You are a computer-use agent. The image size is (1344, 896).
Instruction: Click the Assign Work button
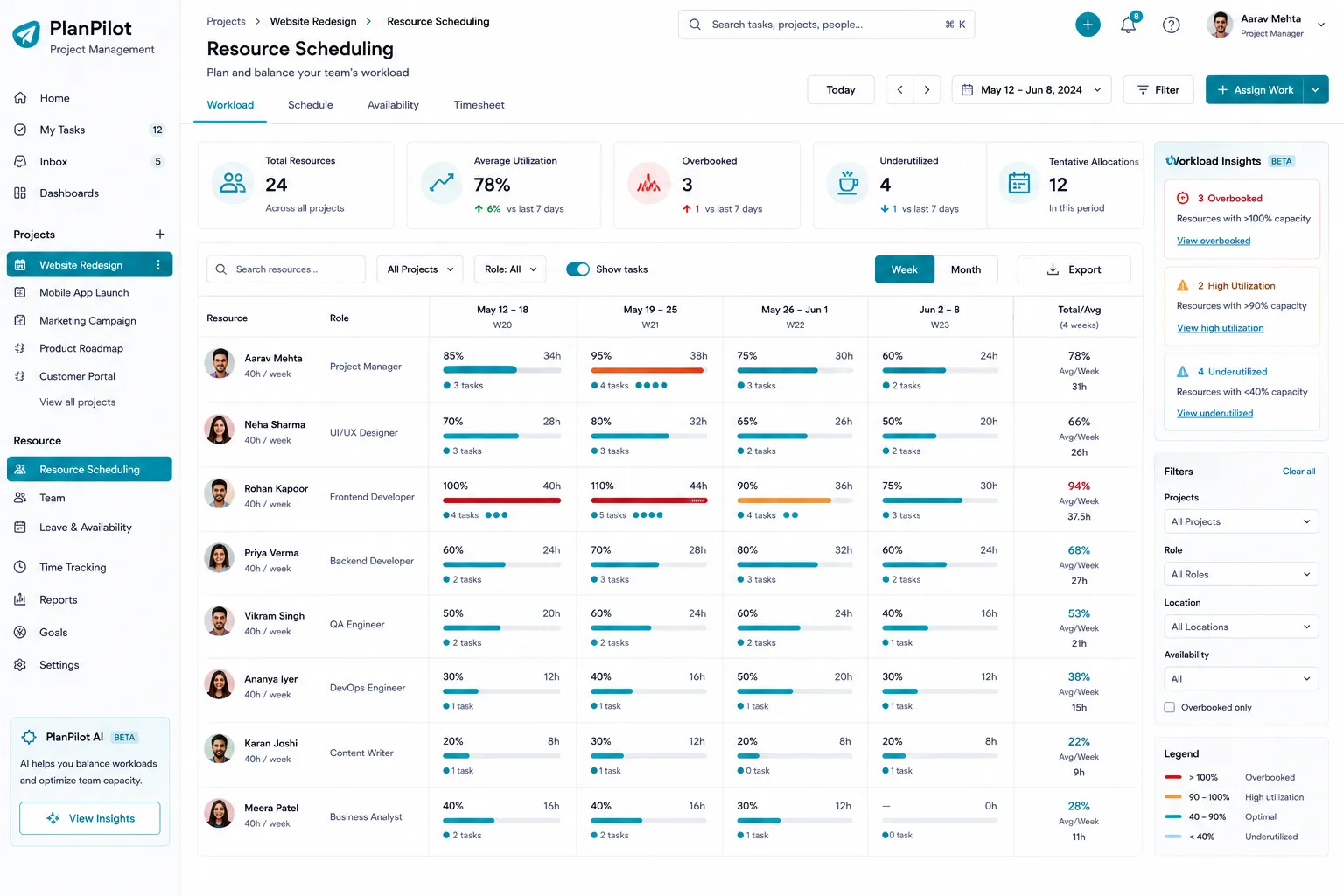pyautogui.click(x=1255, y=89)
